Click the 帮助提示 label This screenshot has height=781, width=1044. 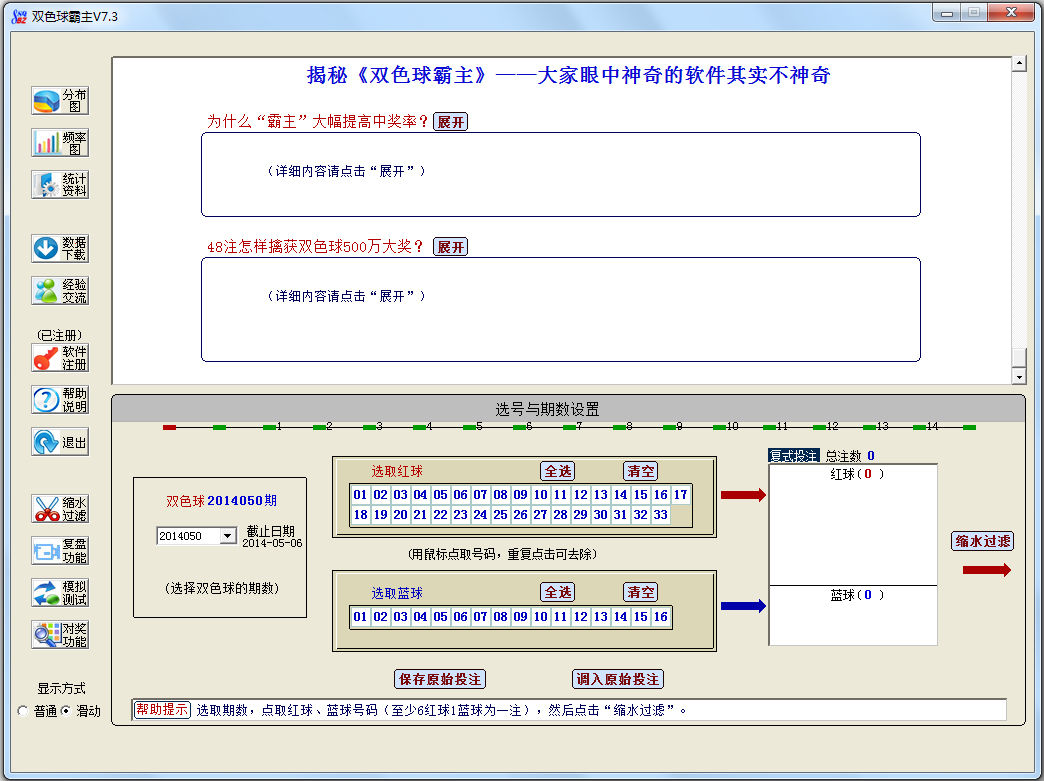[162, 710]
